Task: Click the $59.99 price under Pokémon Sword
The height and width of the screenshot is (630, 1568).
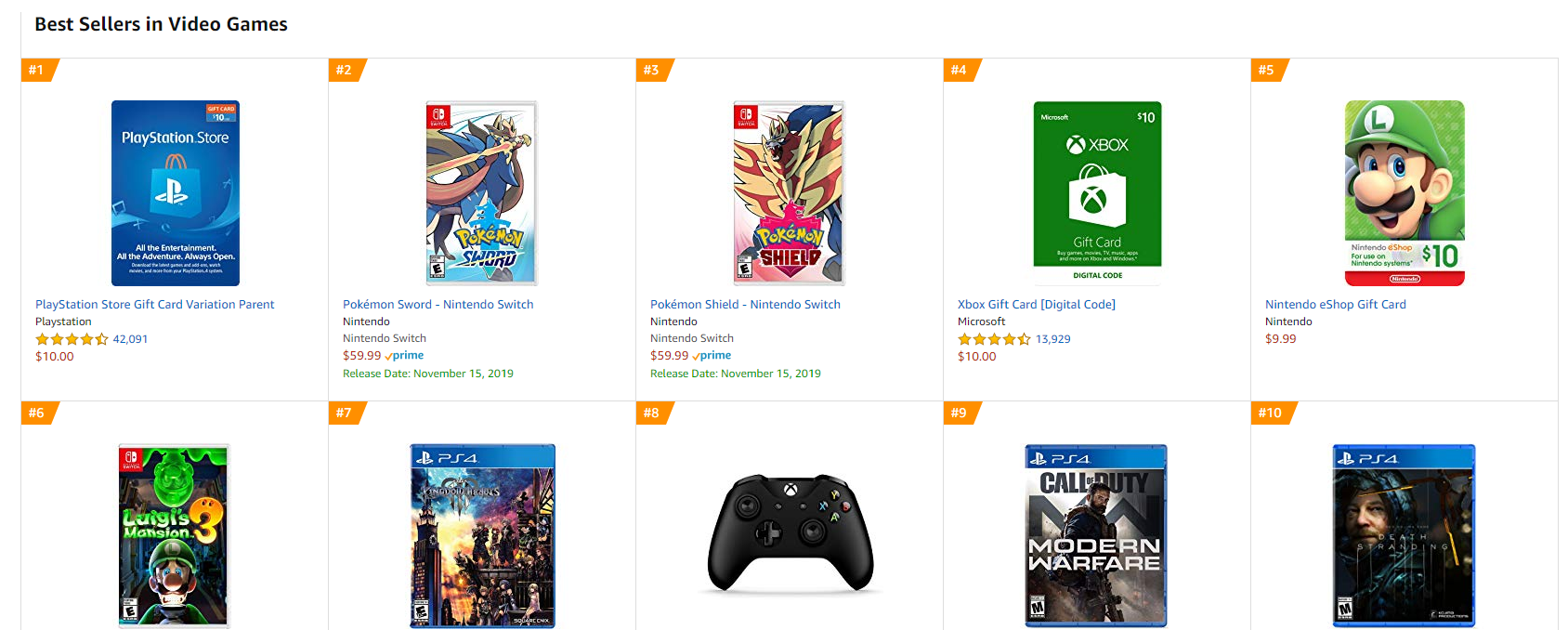Action: (362, 356)
